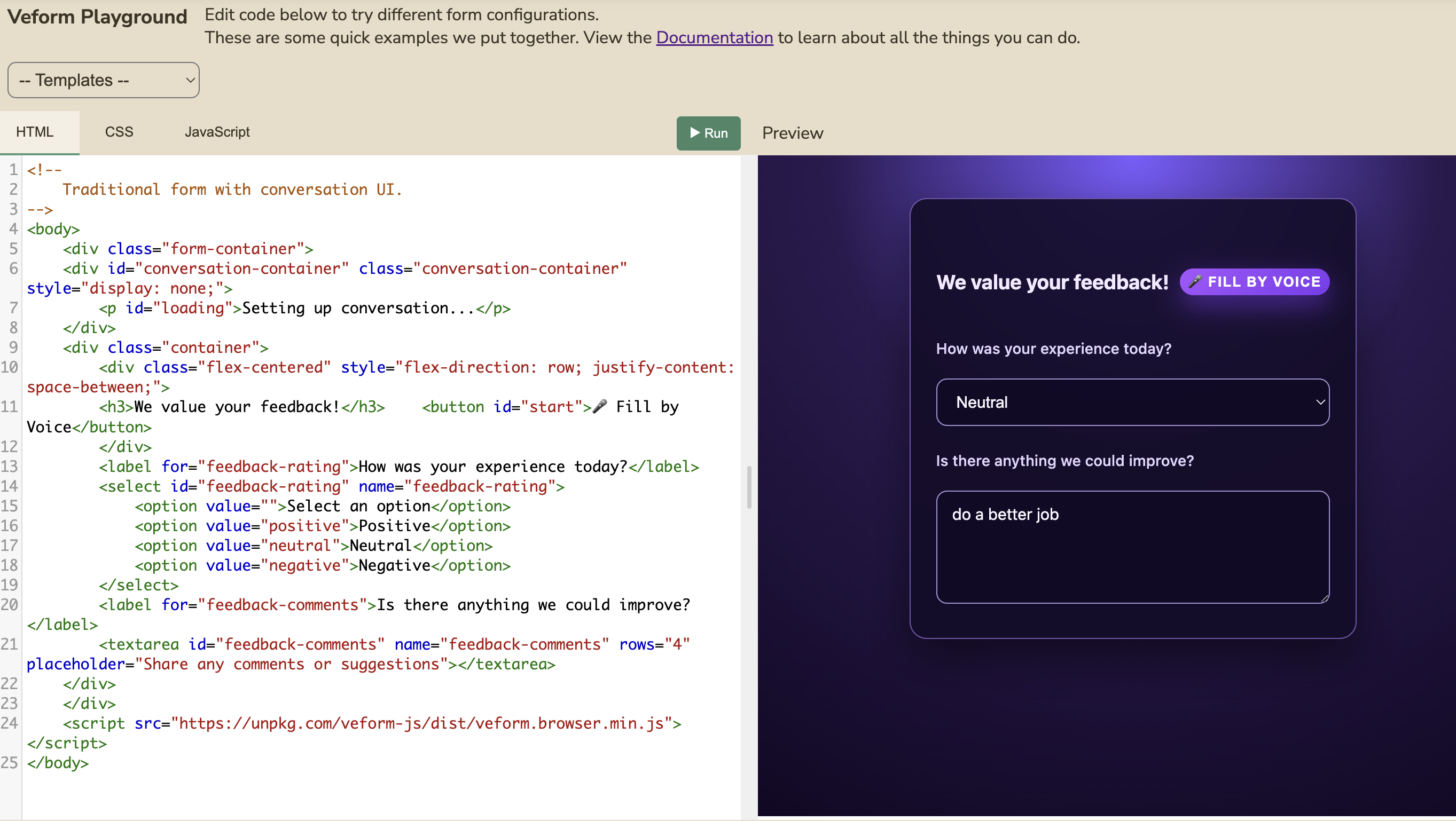Viewport: 1456px width, 821px height.
Task: Click the Preview label
Action: [x=793, y=133]
